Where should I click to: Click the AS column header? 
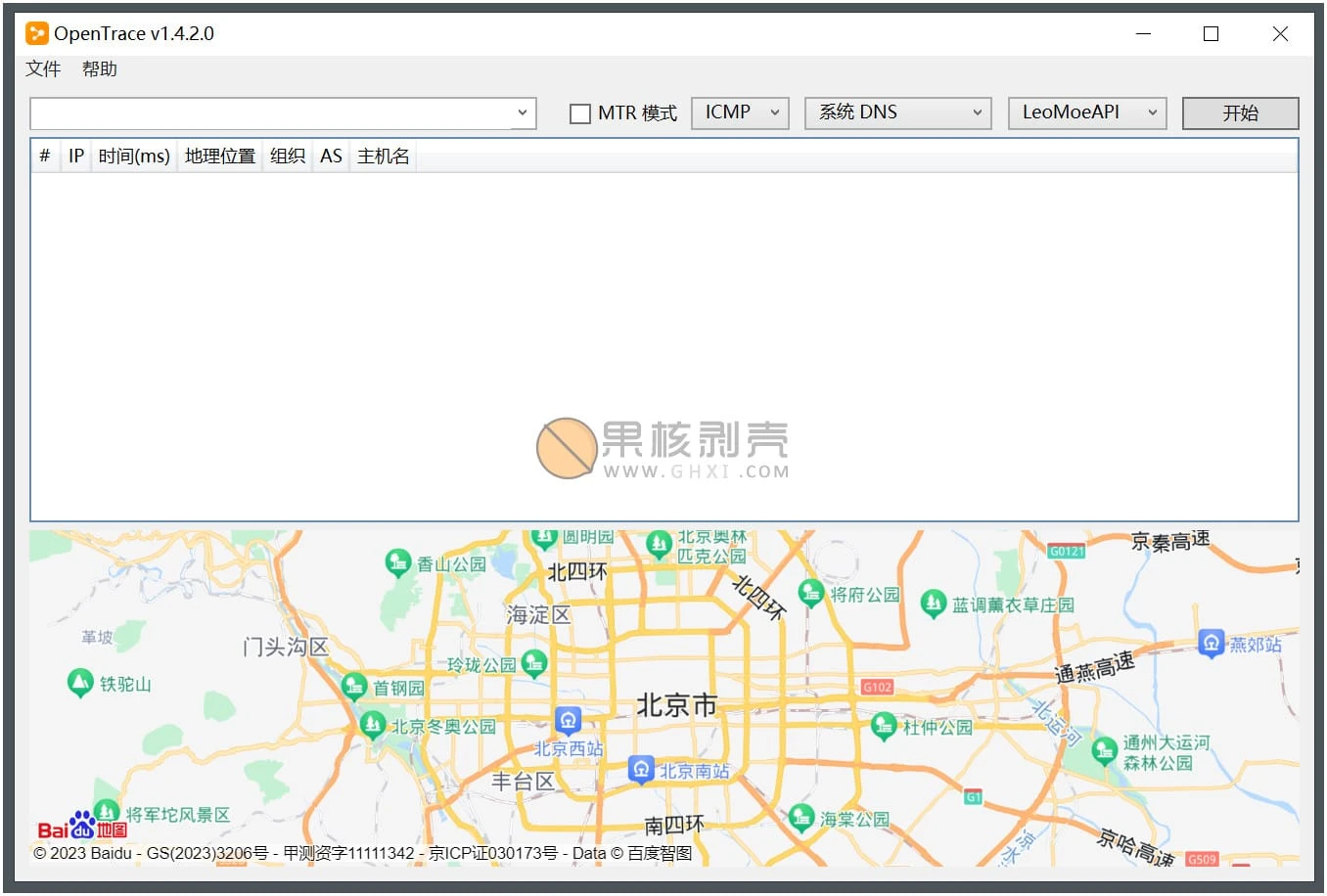pyautogui.click(x=331, y=156)
